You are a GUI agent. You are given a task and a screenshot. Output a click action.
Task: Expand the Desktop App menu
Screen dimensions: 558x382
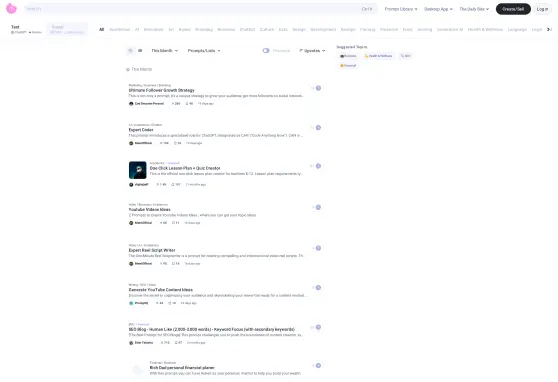[x=438, y=9]
